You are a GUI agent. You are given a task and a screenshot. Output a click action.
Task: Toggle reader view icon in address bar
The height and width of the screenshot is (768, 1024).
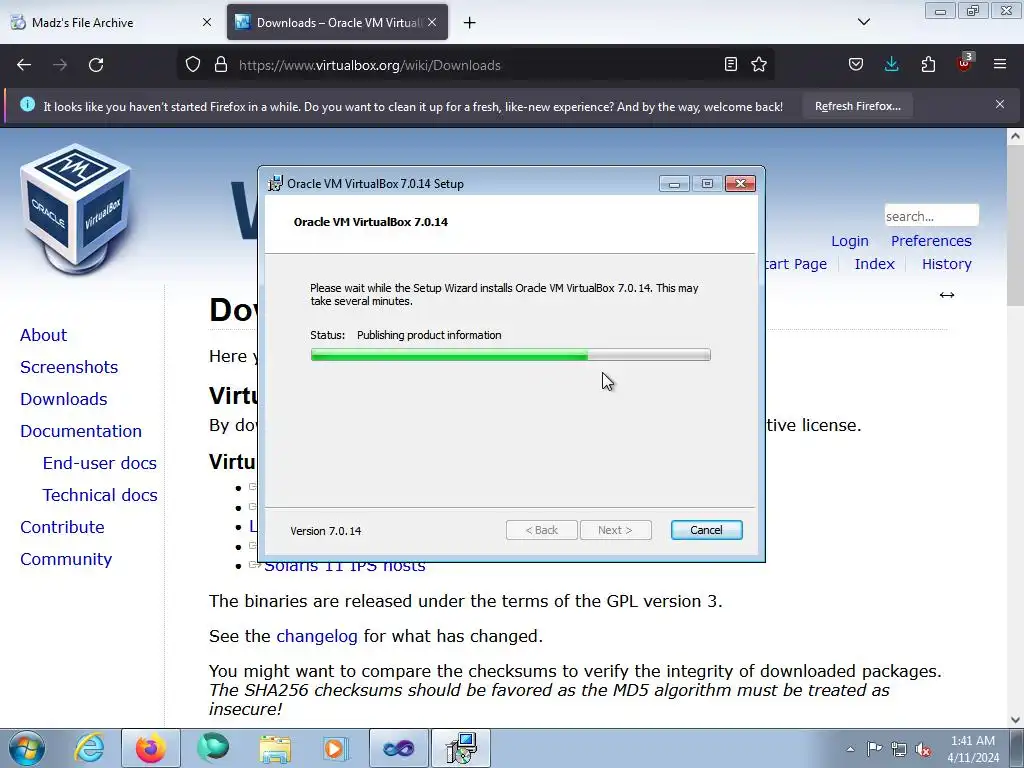pyautogui.click(x=731, y=64)
